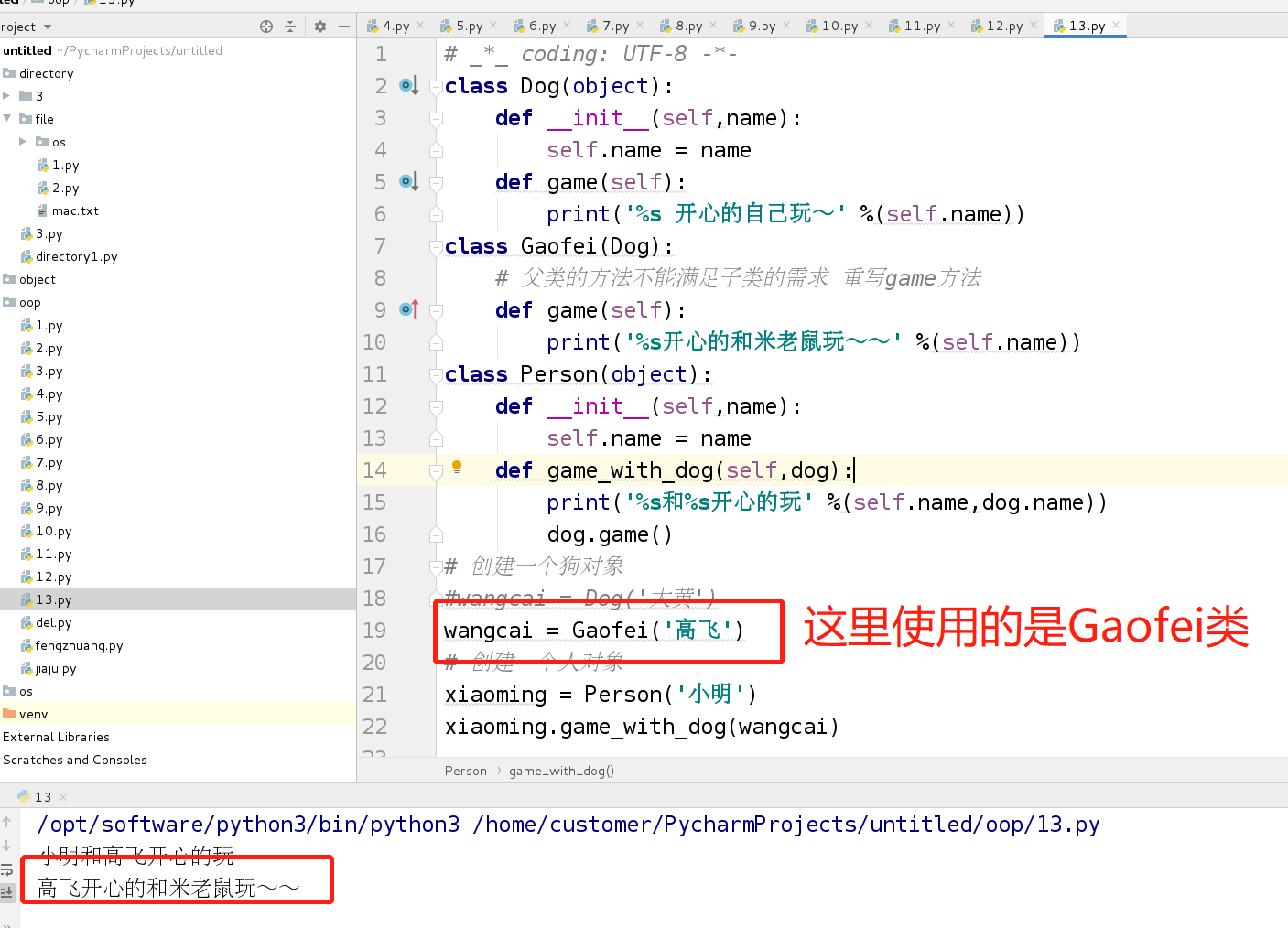Select 12.py under oop in tree

pos(53,577)
